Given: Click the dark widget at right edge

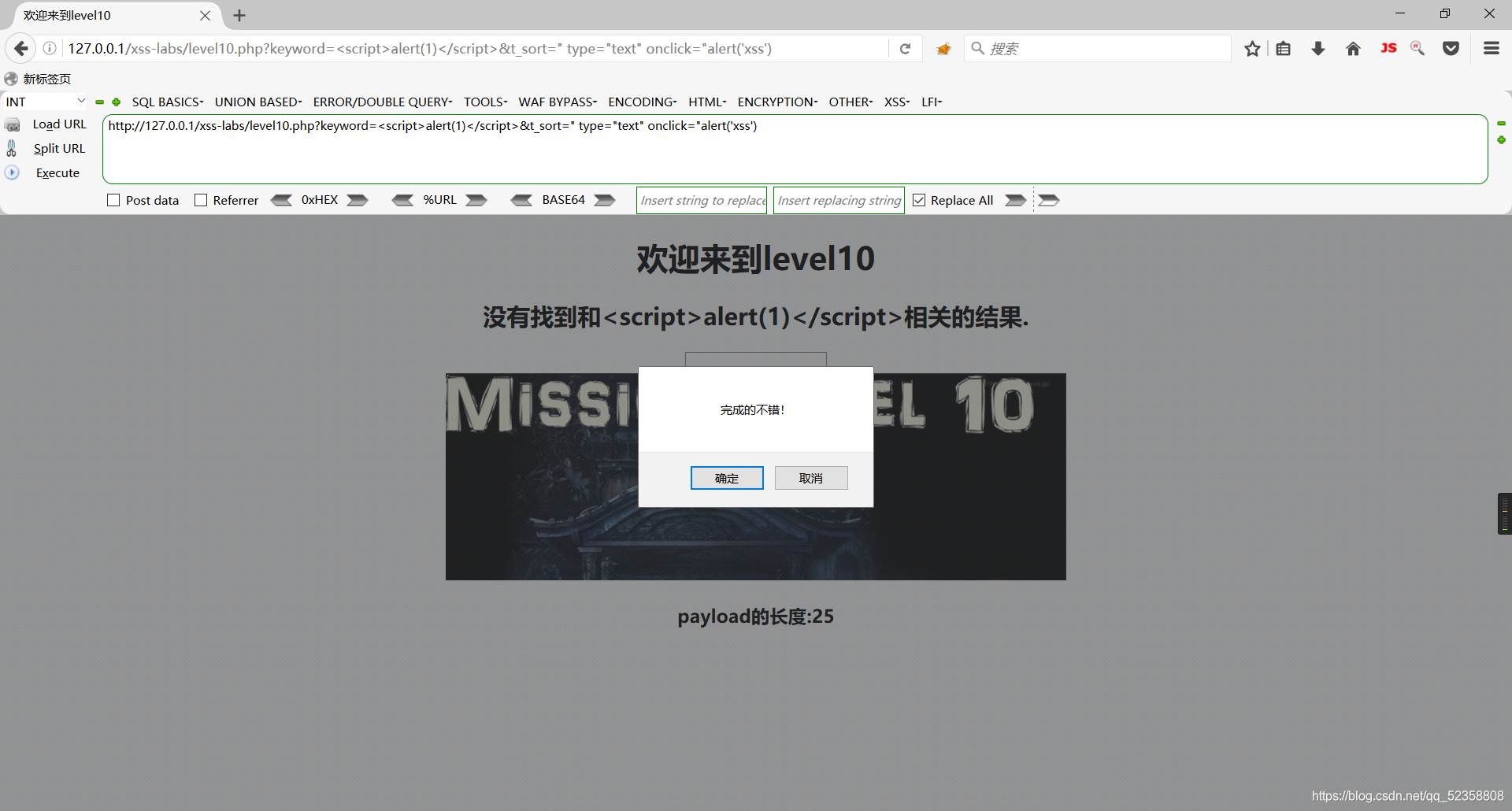Looking at the screenshot, I should (1504, 513).
